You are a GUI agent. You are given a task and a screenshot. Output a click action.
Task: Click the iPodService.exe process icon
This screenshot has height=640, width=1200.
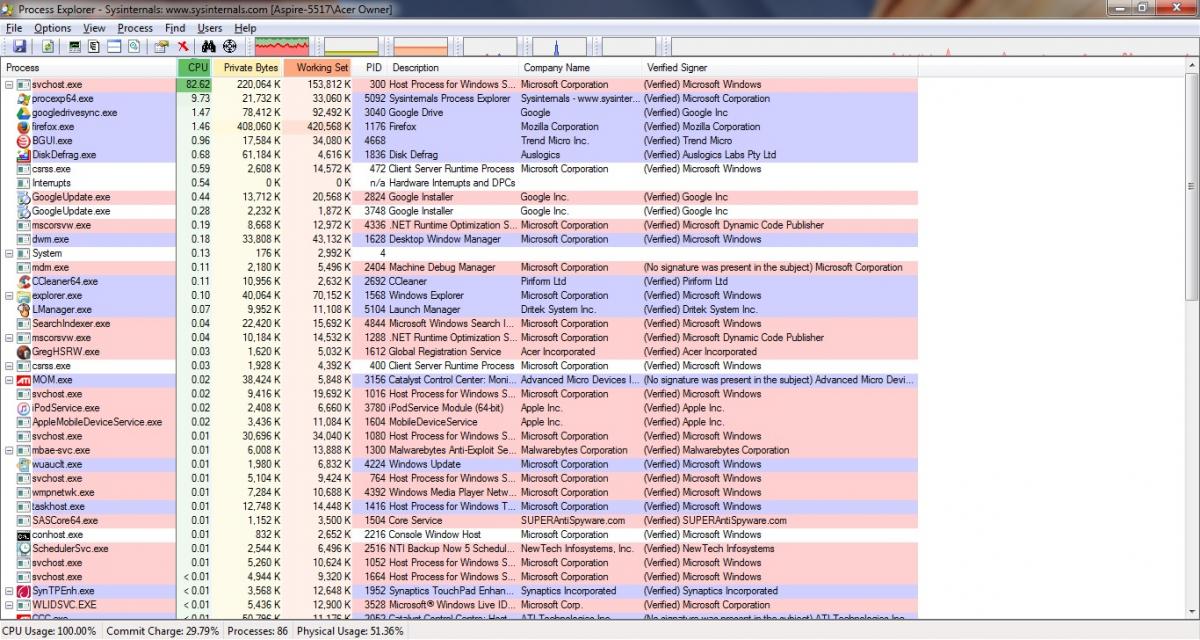24,408
